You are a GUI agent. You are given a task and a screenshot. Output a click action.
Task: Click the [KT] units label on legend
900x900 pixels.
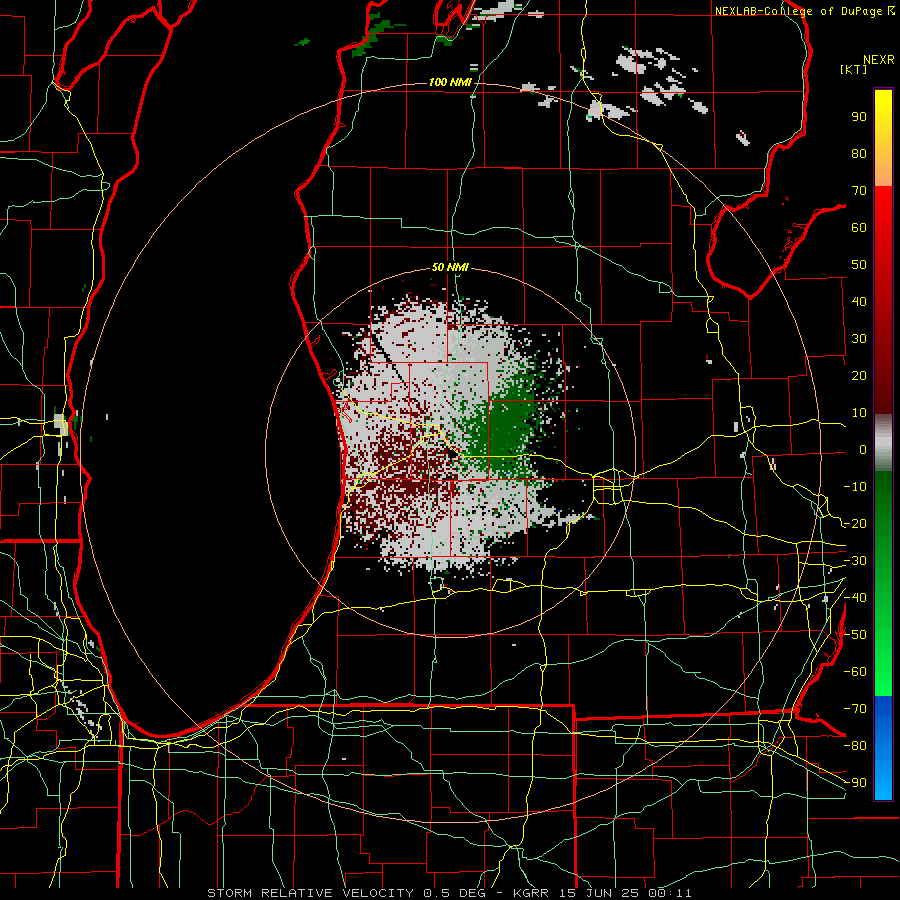[853, 69]
